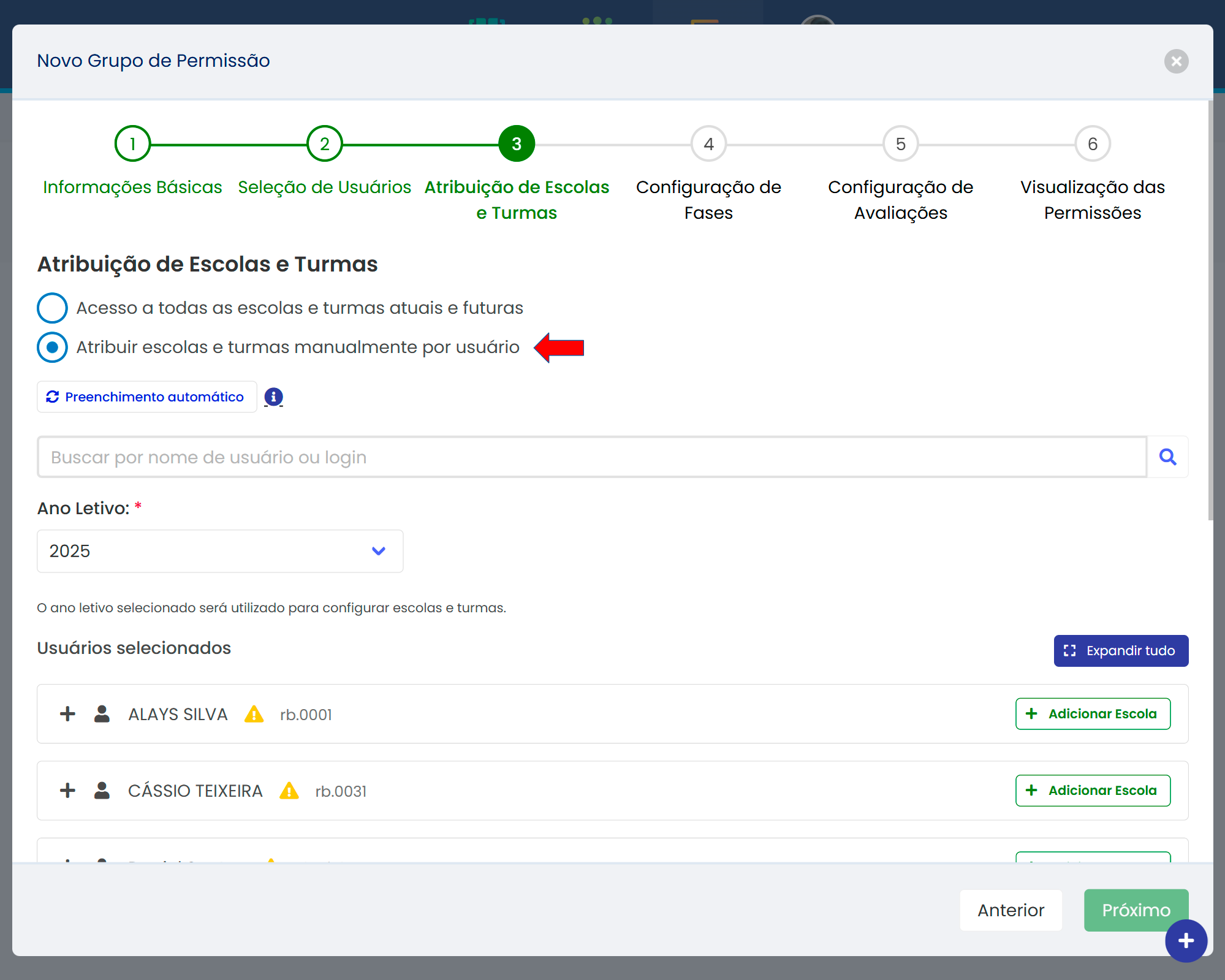1225x980 pixels.
Task: Go to step 2 Seleção de Usuários
Action: coord(324,144)
